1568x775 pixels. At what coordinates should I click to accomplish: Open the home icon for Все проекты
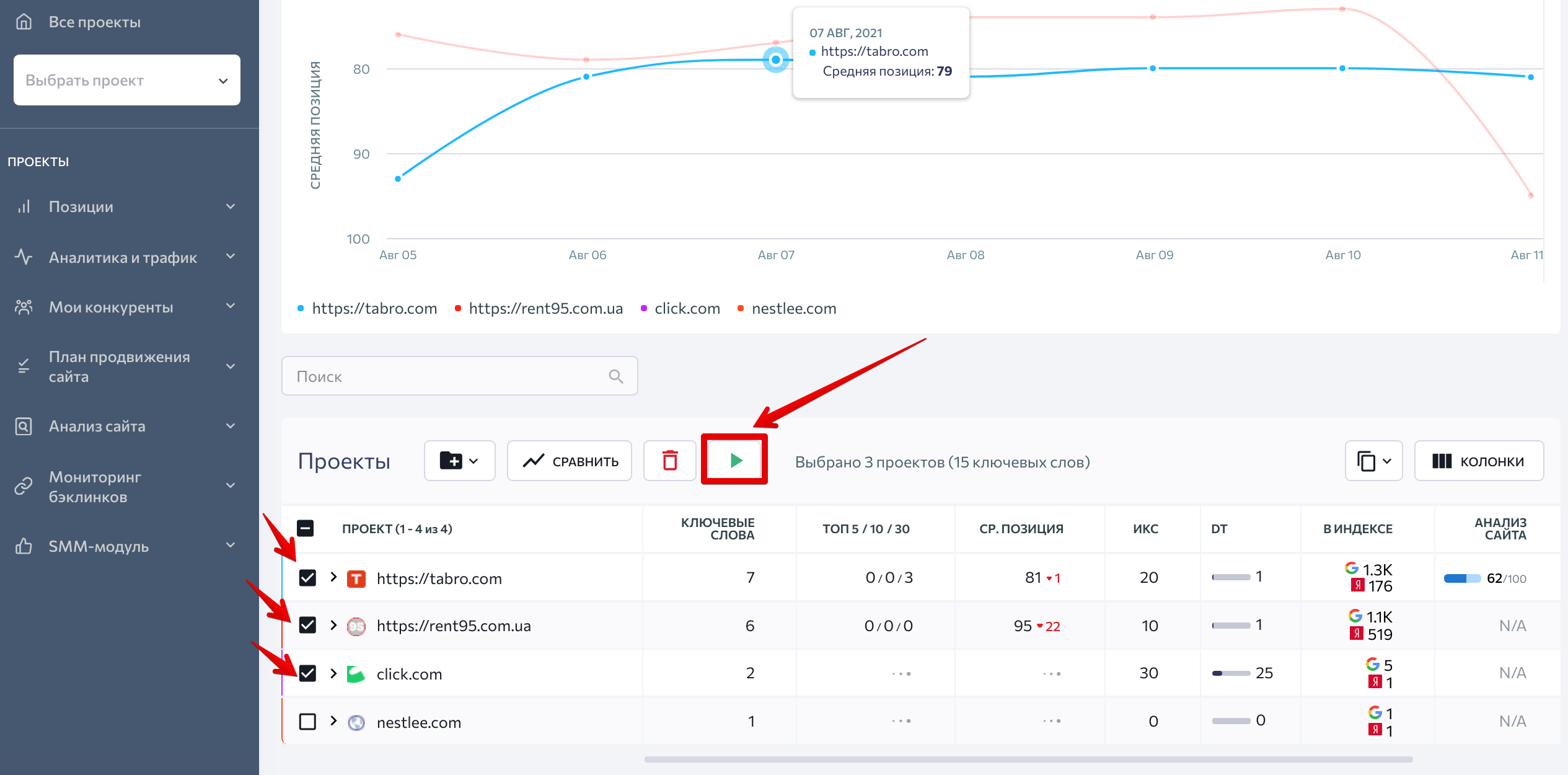(x=24, y=22)
